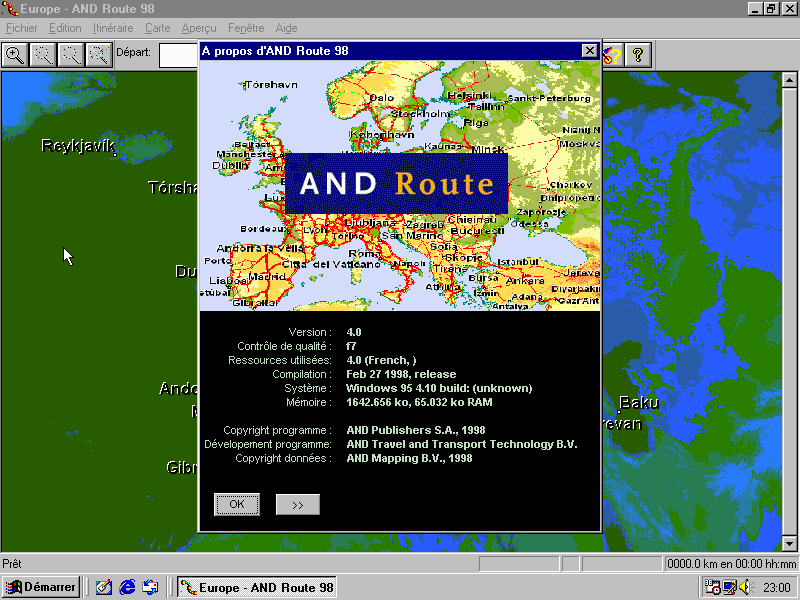Select the route zoom magnifier with red dots
Screen dimensions: 800x600
99,55
